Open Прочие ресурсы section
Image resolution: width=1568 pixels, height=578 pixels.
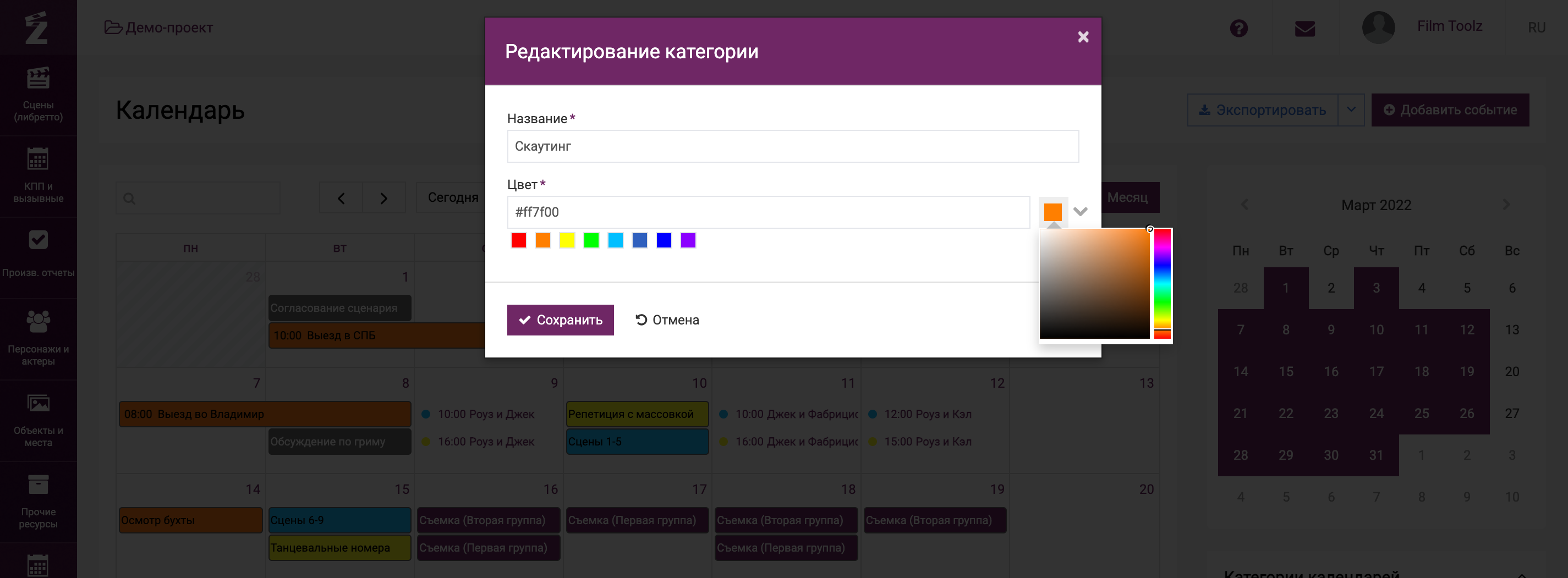(x=39, y=502)
